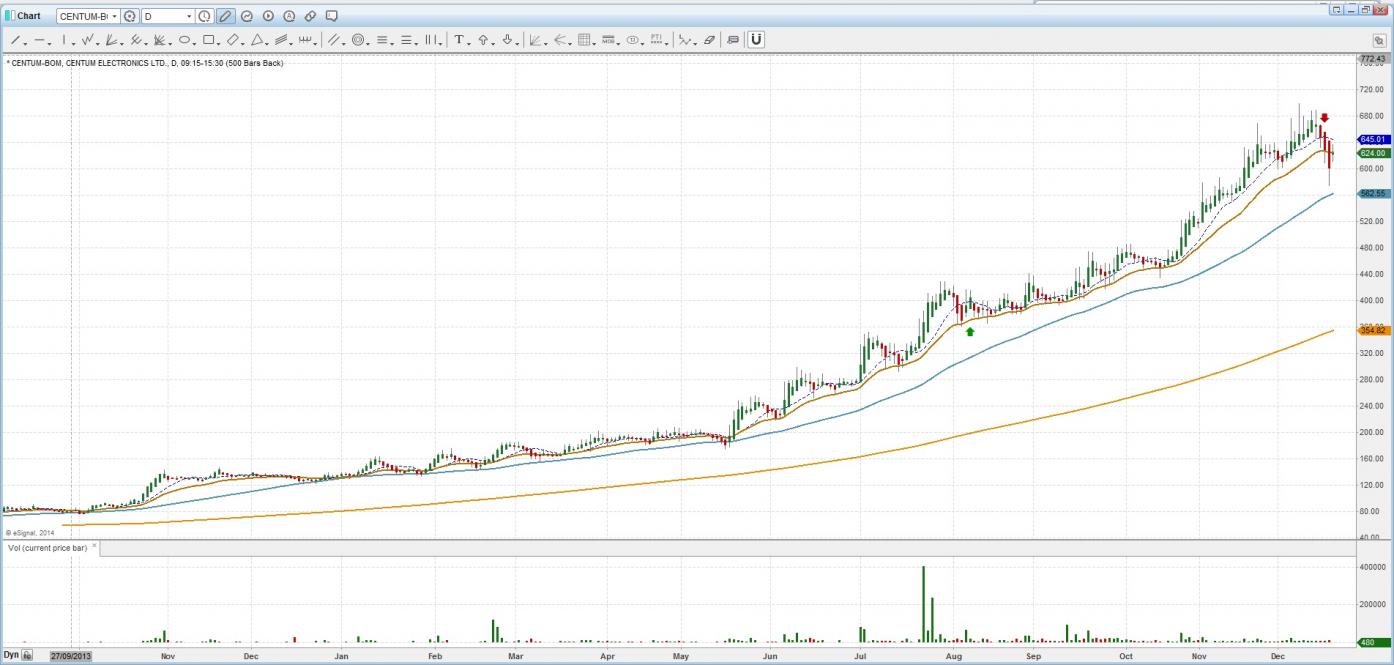Expand the Text tool dropdown arrow
Image resolution: width=1394 pixels, height=665 pixels.
point(470,42)
